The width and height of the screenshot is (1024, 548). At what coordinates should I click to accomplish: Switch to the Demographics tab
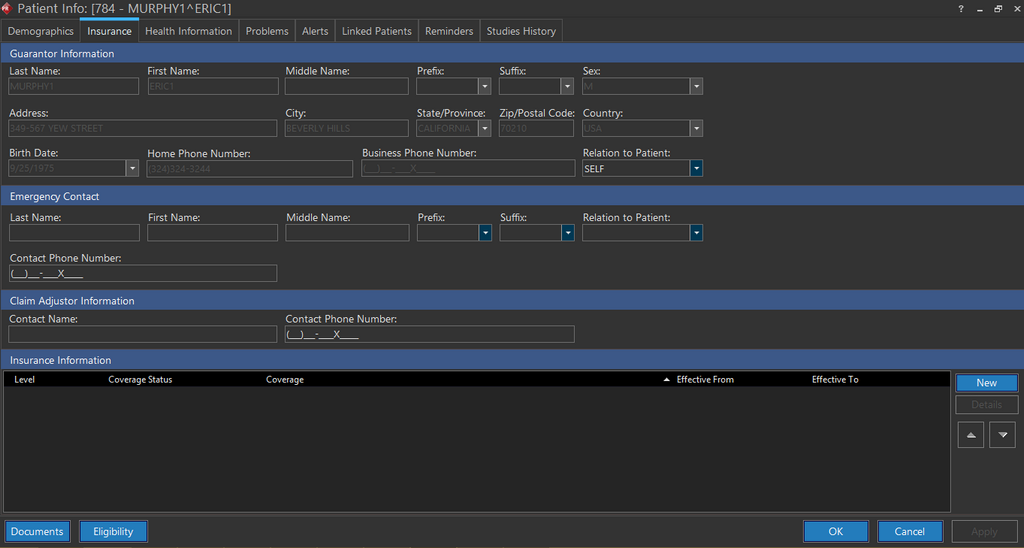tap(41, 31)
